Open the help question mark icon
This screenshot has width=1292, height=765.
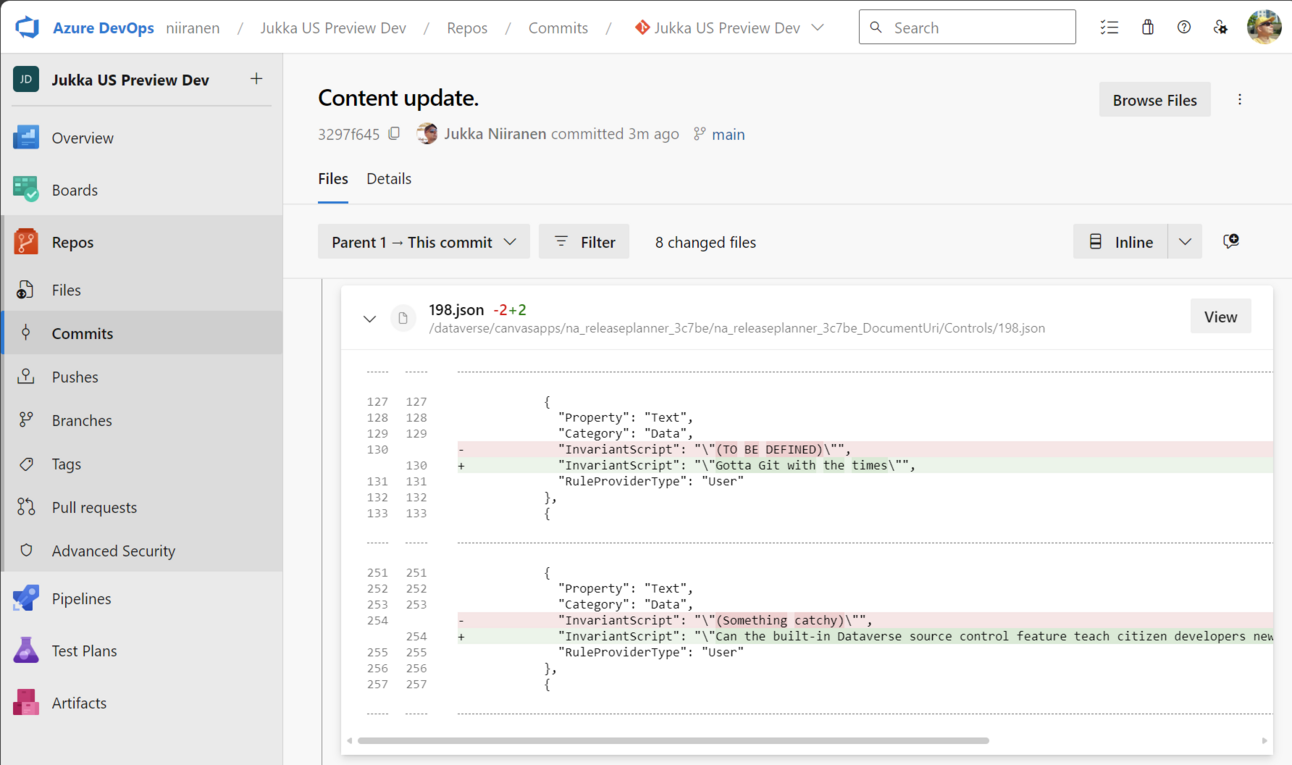pos(1184,28)
